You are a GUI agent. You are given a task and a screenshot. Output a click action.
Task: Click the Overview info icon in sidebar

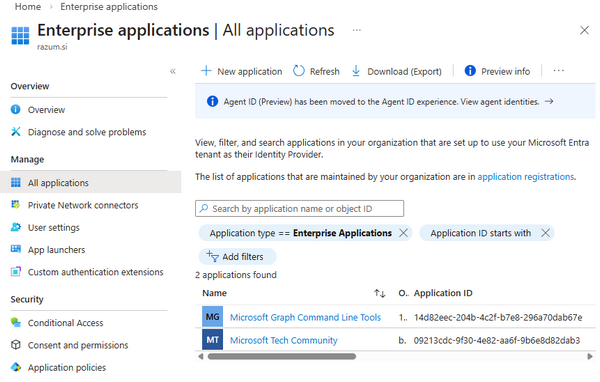pyautogui.click(x=16, y=109)
